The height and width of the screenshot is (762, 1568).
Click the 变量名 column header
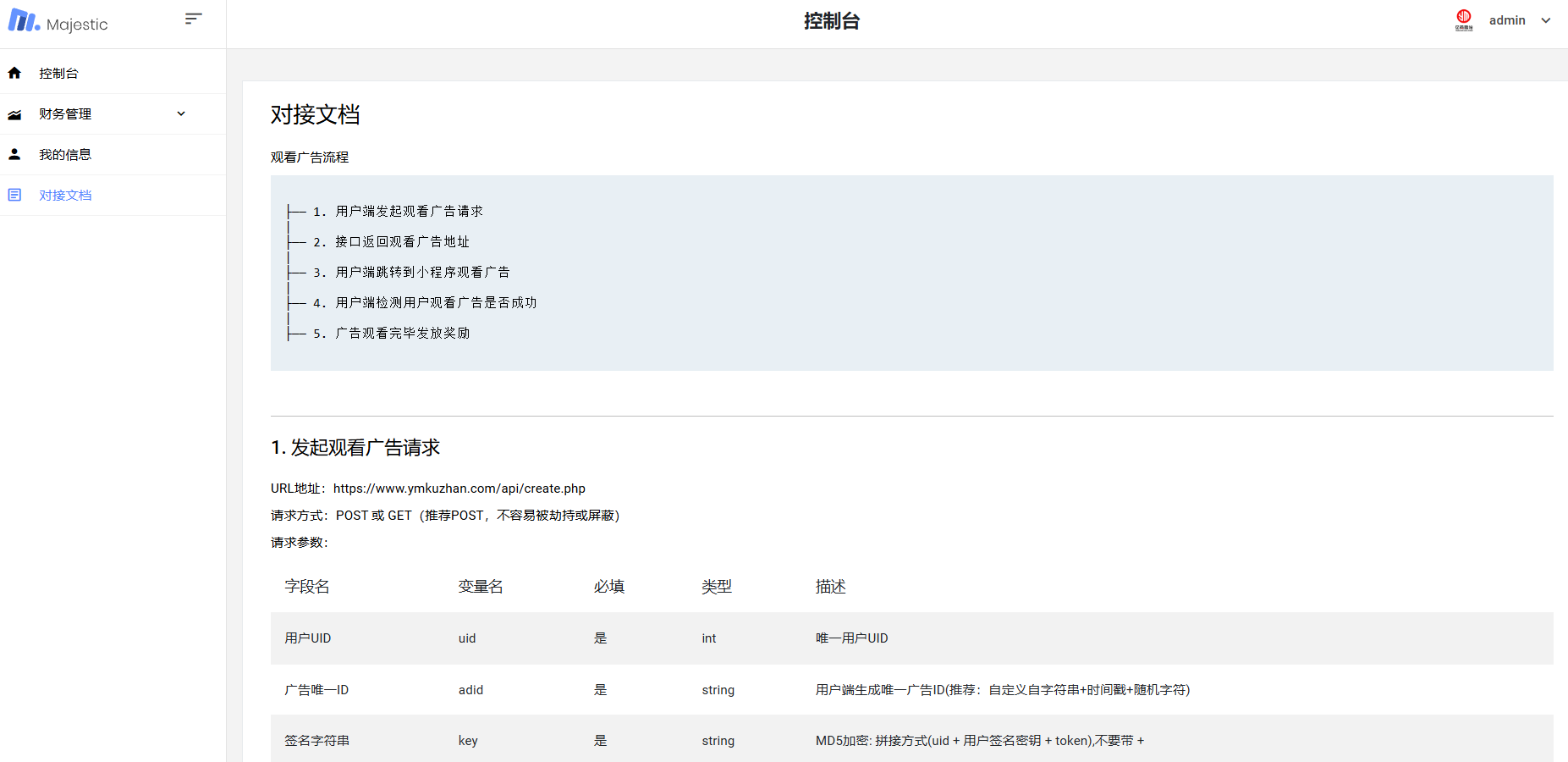tap(481, 587)
